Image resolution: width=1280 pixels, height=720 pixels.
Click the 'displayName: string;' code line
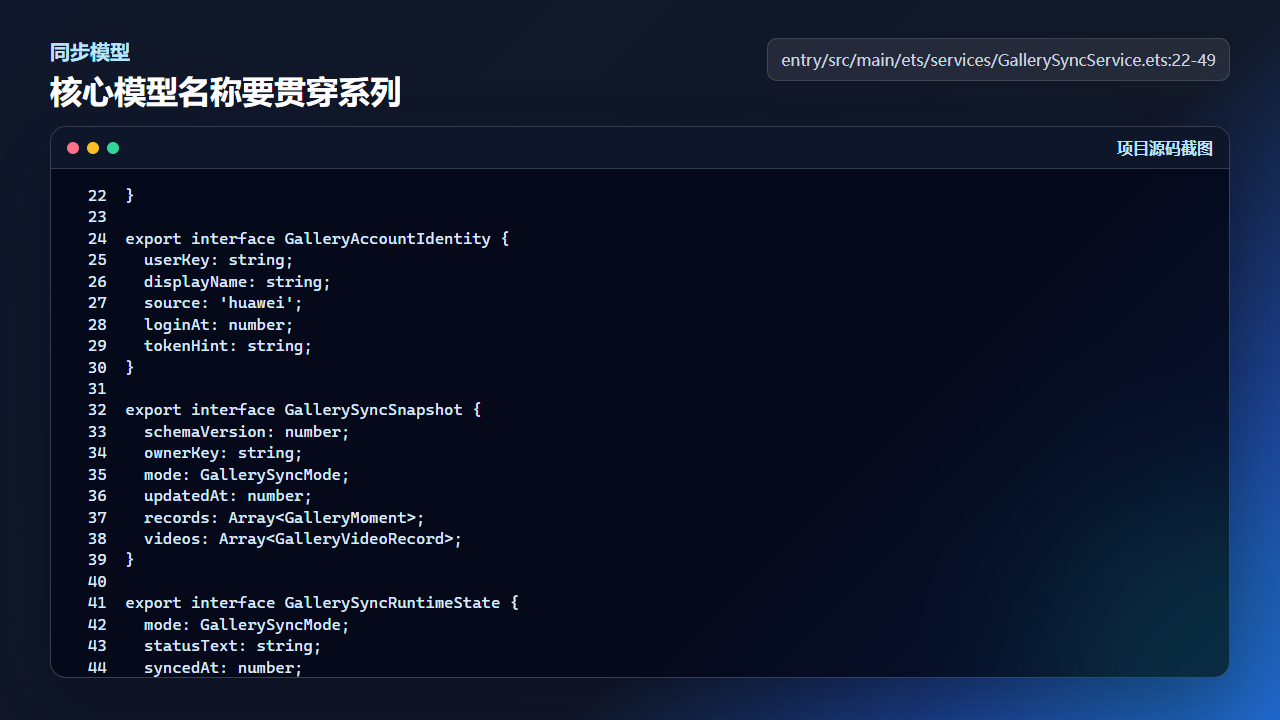237,282
